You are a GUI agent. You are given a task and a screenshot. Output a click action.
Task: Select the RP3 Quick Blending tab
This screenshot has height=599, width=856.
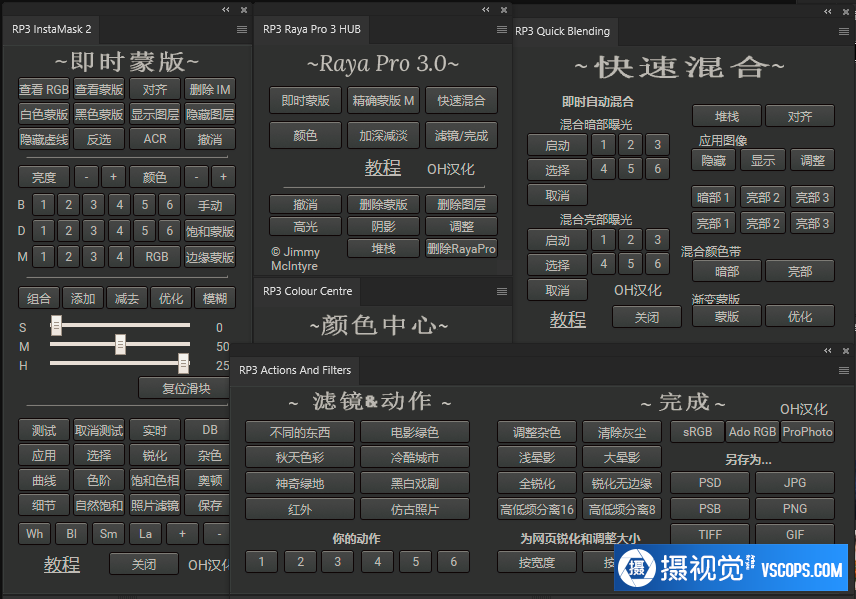pyautogui.click(x=562, y=32)
